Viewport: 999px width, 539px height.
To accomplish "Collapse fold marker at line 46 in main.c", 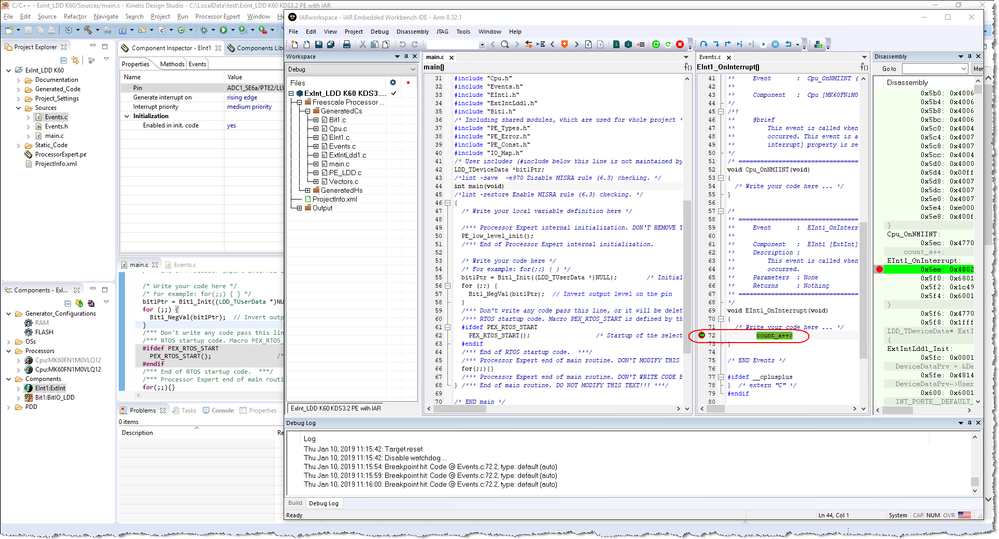I will pos(447,203).
